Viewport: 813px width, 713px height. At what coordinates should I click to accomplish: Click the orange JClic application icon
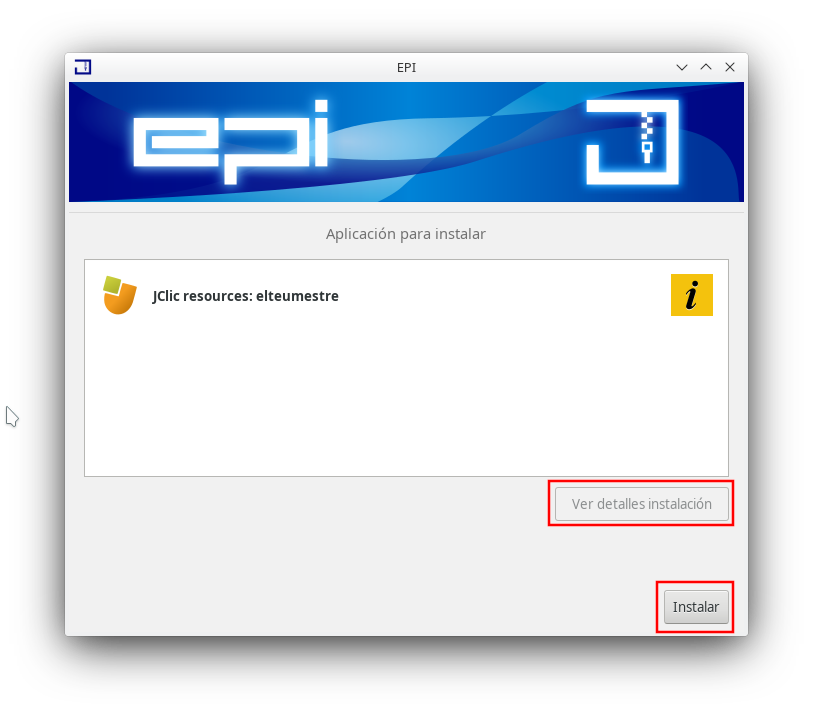120,295
